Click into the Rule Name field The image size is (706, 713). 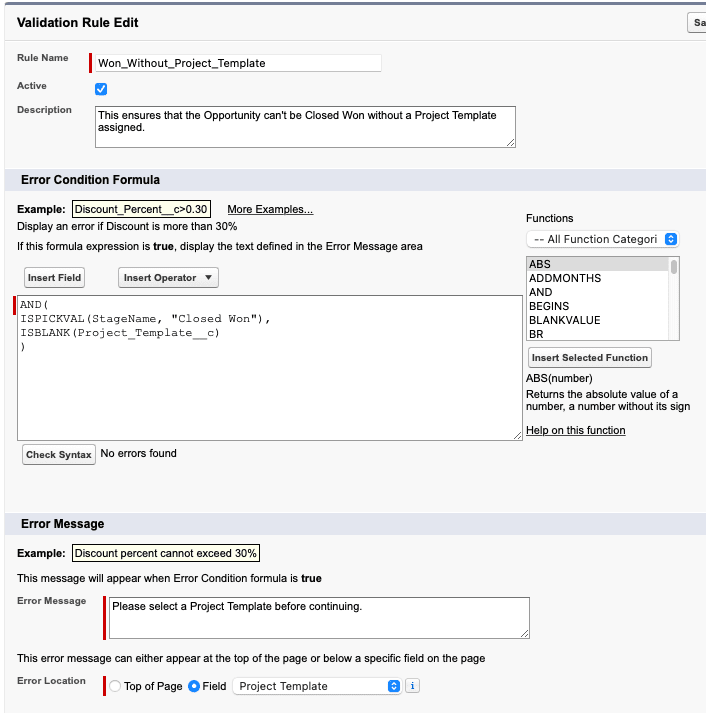(x=238, y=63)
